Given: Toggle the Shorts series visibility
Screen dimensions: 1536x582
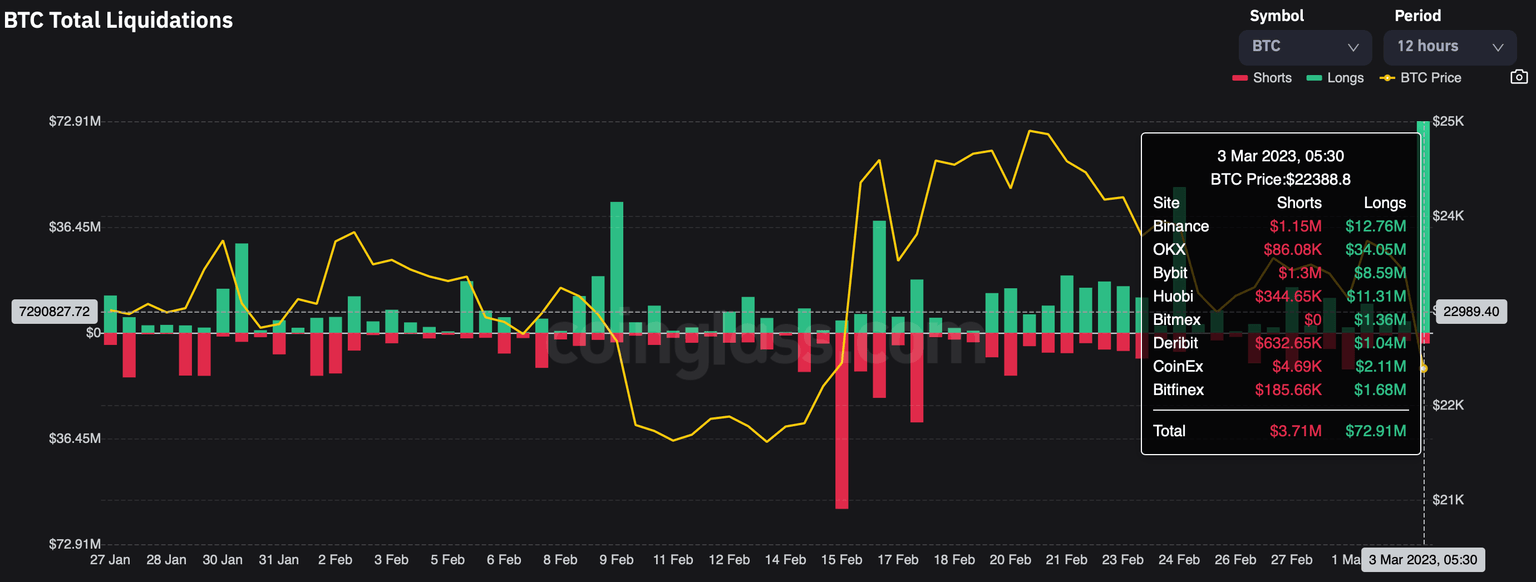Looking at the screenshot, I should [x=1262, y=77].
